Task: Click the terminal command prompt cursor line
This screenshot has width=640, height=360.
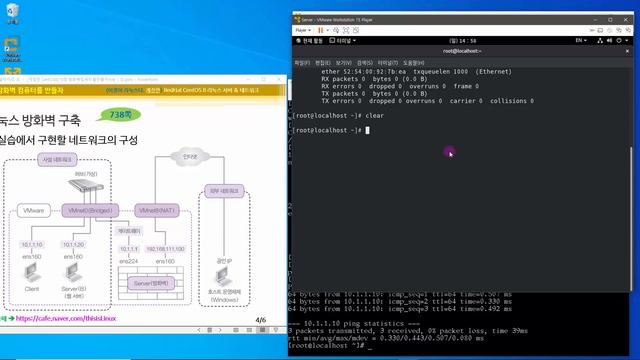Action: coord(331,130)
